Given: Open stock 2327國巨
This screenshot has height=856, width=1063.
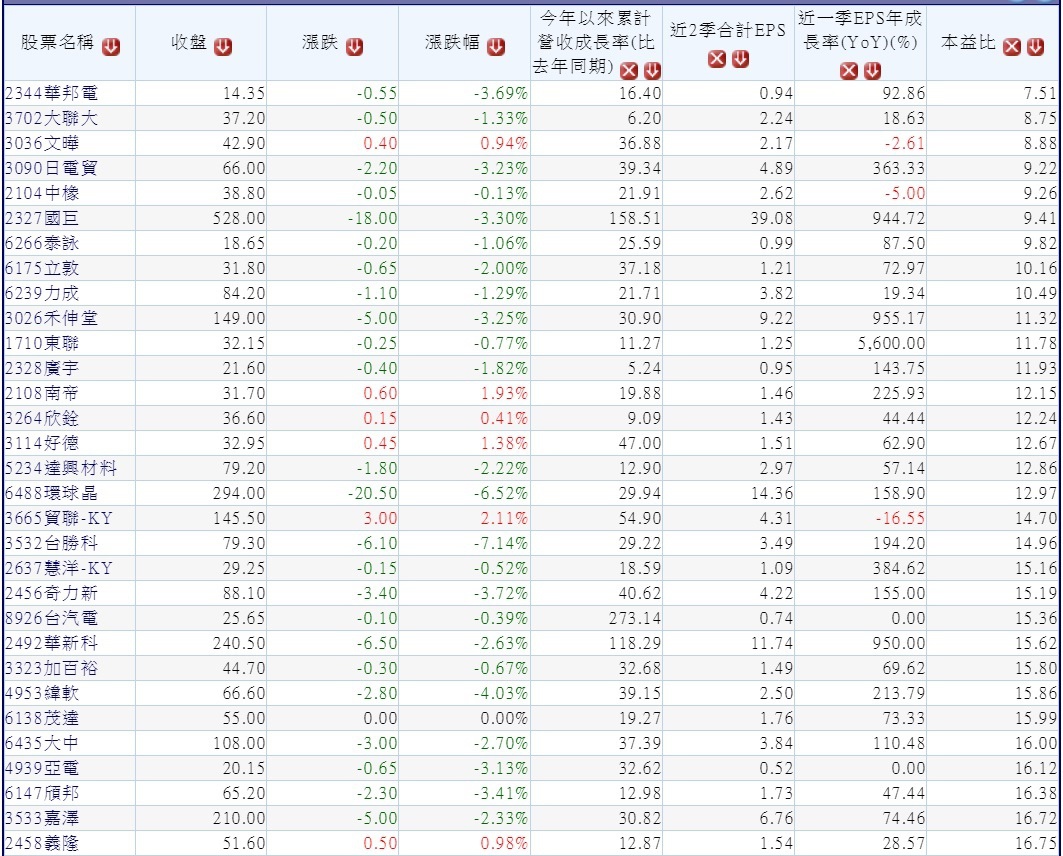Looking at the screenshot, I should click(x=42, y=219).
